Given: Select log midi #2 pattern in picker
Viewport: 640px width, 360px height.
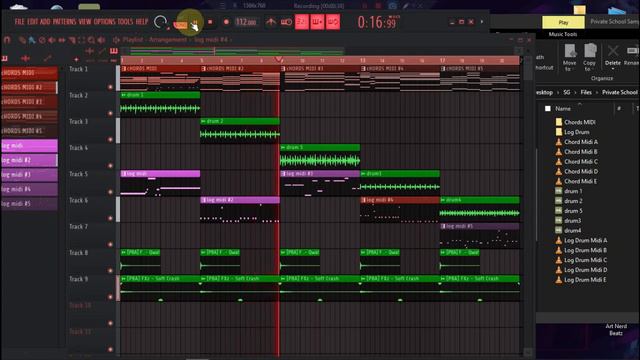Looking at the screenshot, I should [29, 160].
